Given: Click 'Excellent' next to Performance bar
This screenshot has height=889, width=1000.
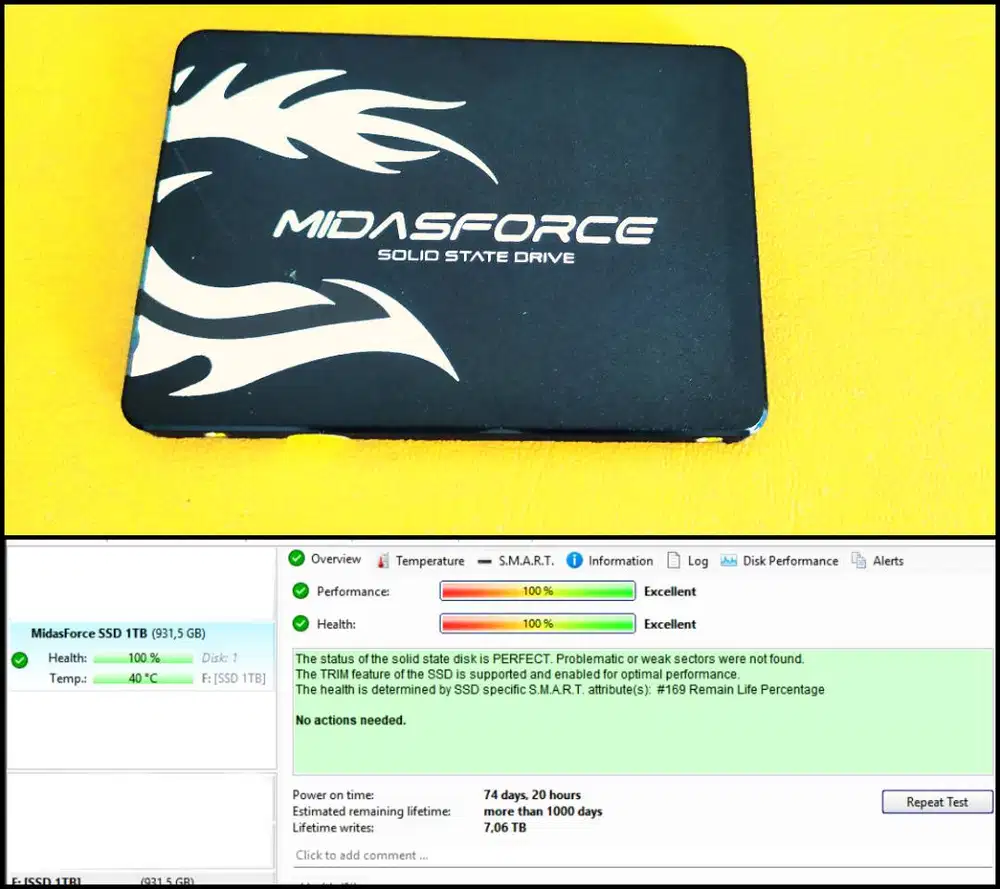Looking at the screenshot, I should tap(670, 592).
